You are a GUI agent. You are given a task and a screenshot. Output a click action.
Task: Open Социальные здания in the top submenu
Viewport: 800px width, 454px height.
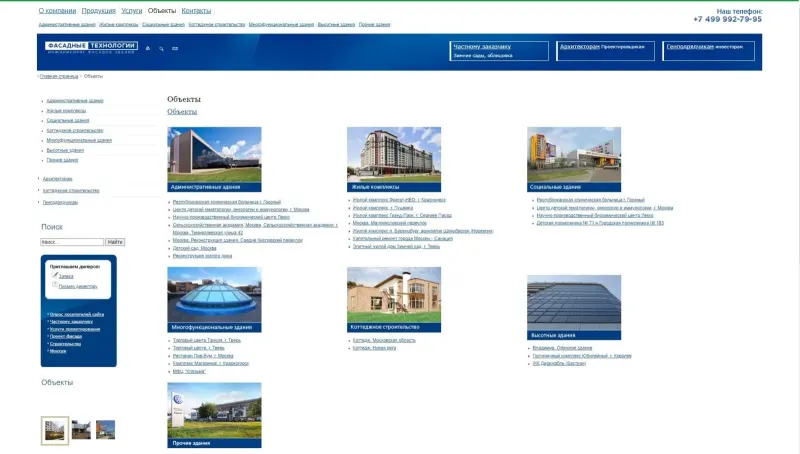point(163,24)
